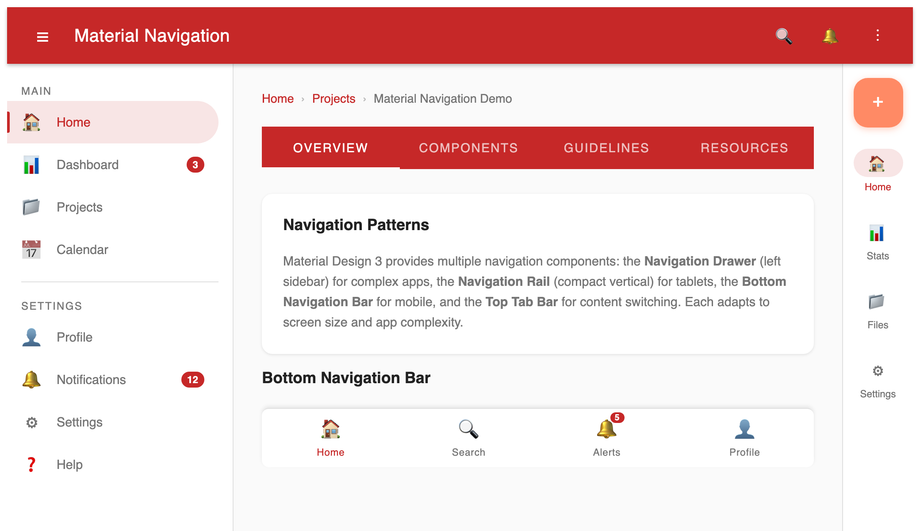Click the Projects folder icon in drawer
The image size is (920, 531).
(31, 207)
